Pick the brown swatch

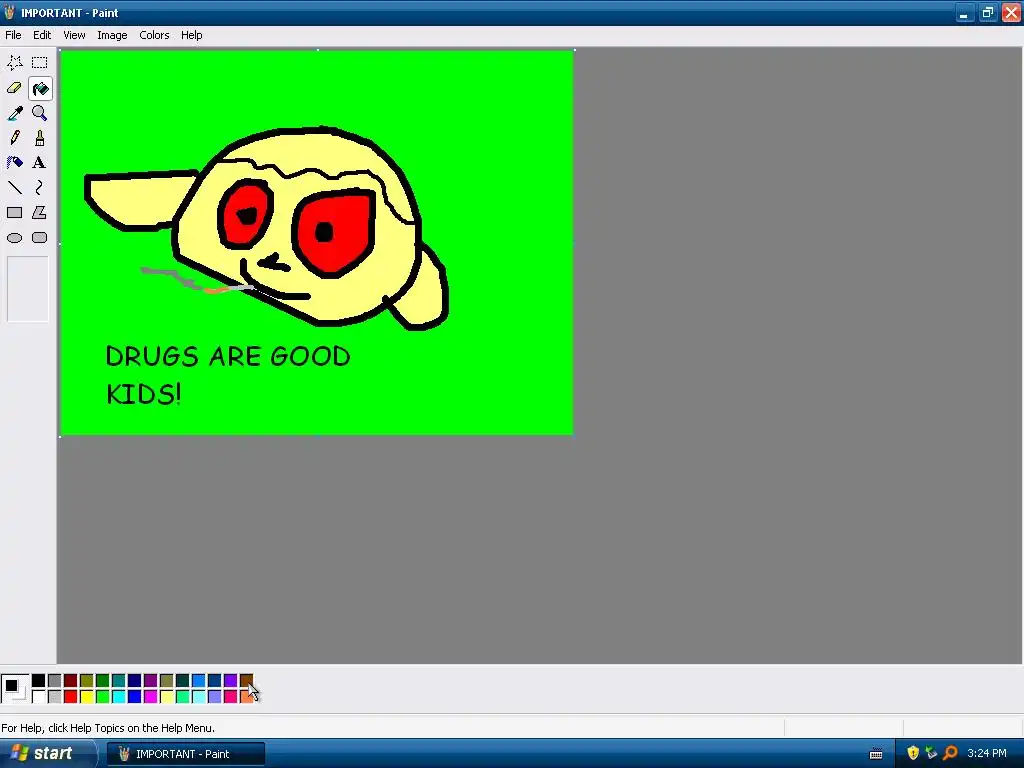point(246,681)
